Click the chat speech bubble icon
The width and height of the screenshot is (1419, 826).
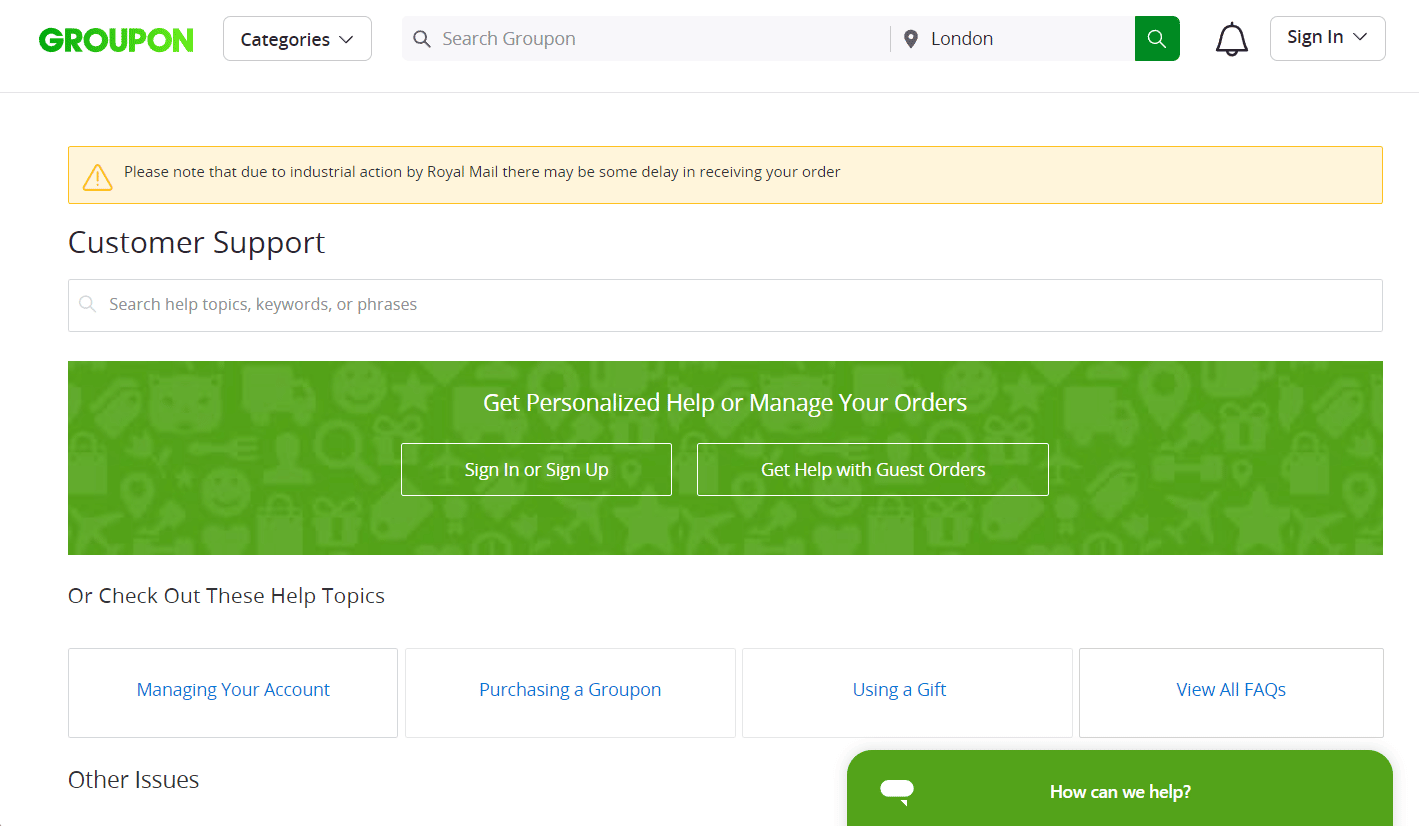(896, 791)
